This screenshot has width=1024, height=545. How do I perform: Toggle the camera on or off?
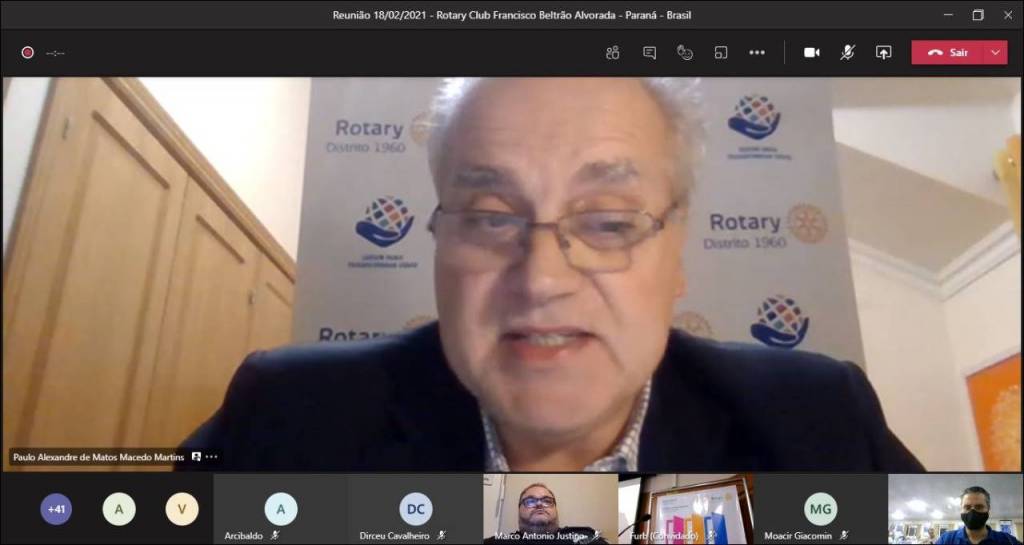pos(811,53)
